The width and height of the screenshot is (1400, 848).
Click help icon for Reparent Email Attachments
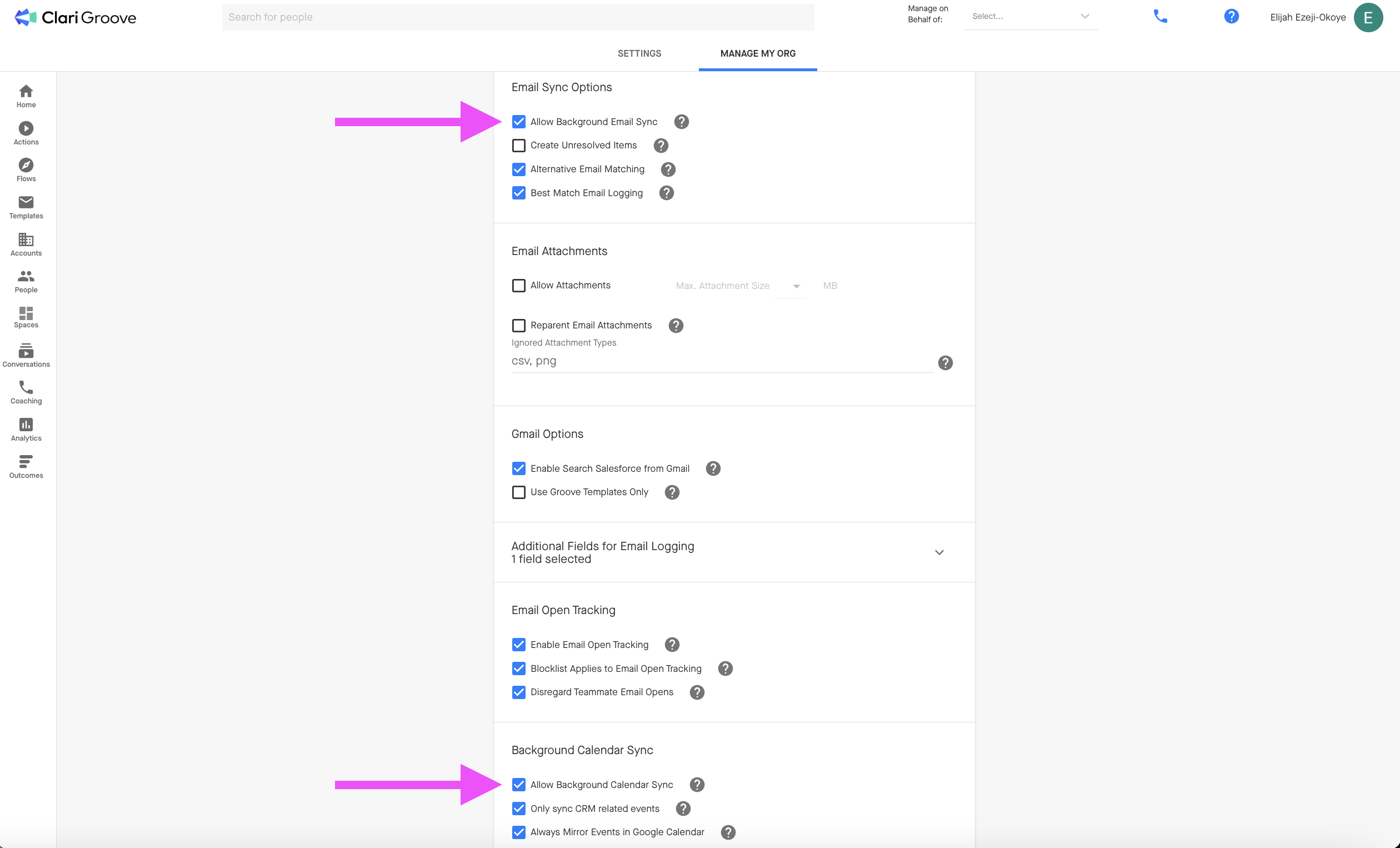tap(676, 326)
